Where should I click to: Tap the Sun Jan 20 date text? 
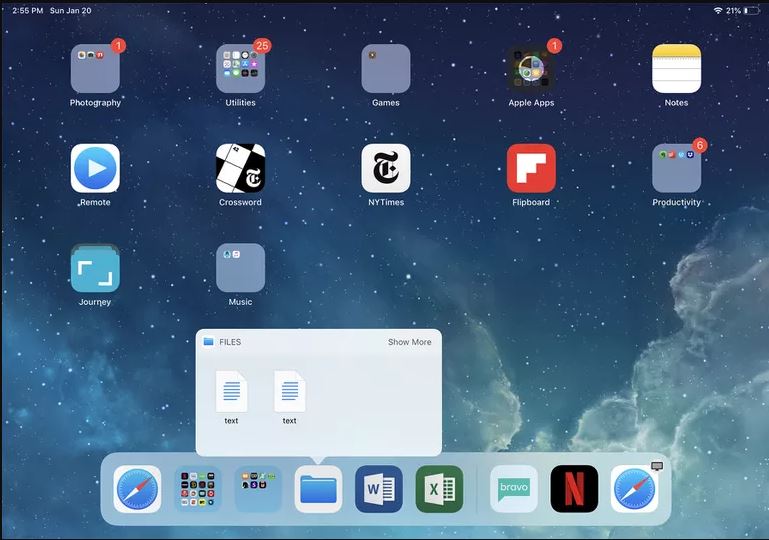pos(71,10)
